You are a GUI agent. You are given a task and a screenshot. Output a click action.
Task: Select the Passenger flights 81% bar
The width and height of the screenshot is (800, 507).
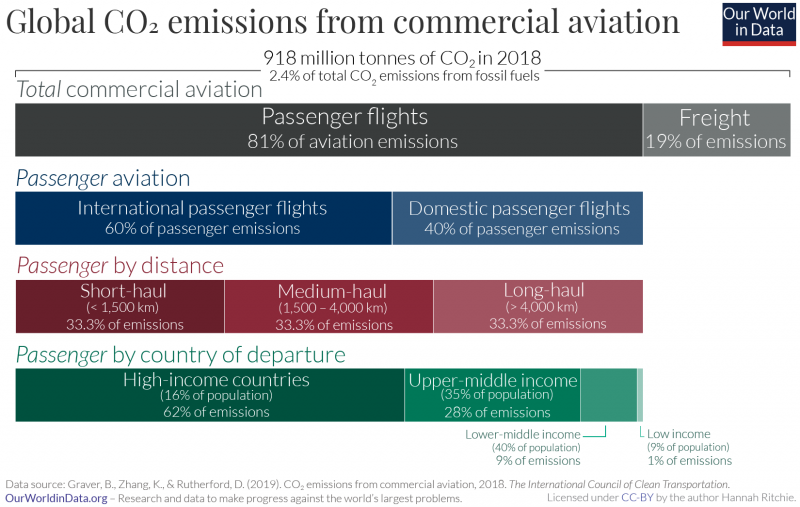coord(328,129)
